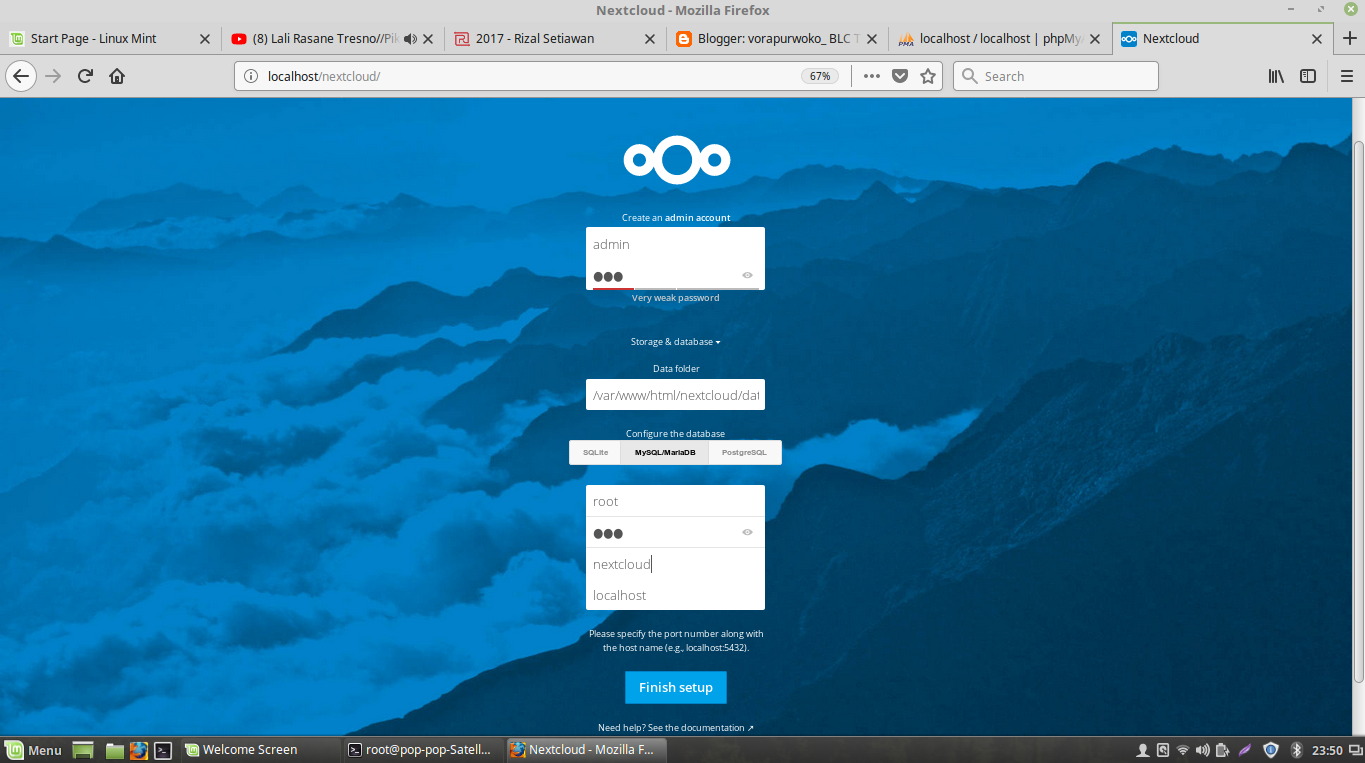1365x763 pixels.
Task: Click the admin username field
Action: pos(676,244)
